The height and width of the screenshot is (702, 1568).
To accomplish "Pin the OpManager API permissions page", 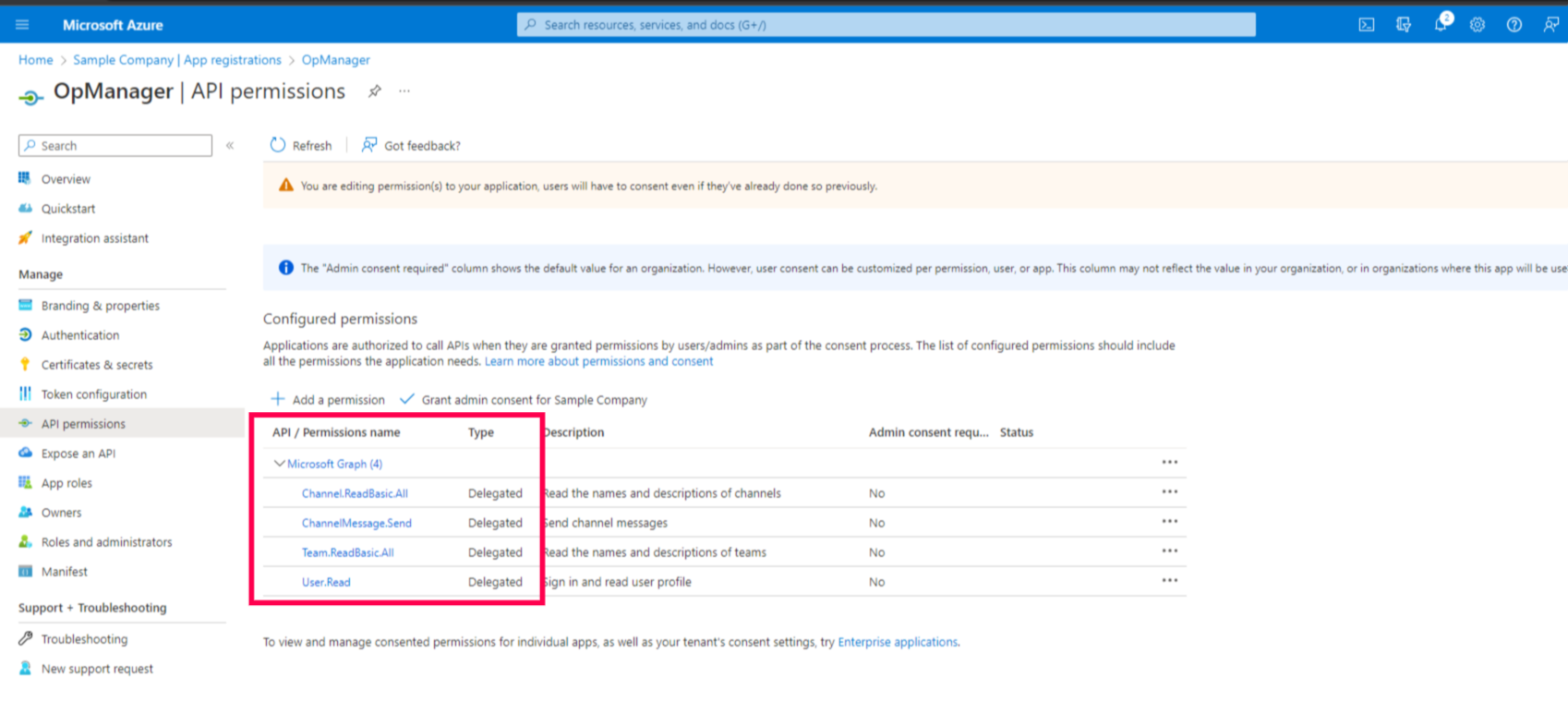I will click(375, 91).
